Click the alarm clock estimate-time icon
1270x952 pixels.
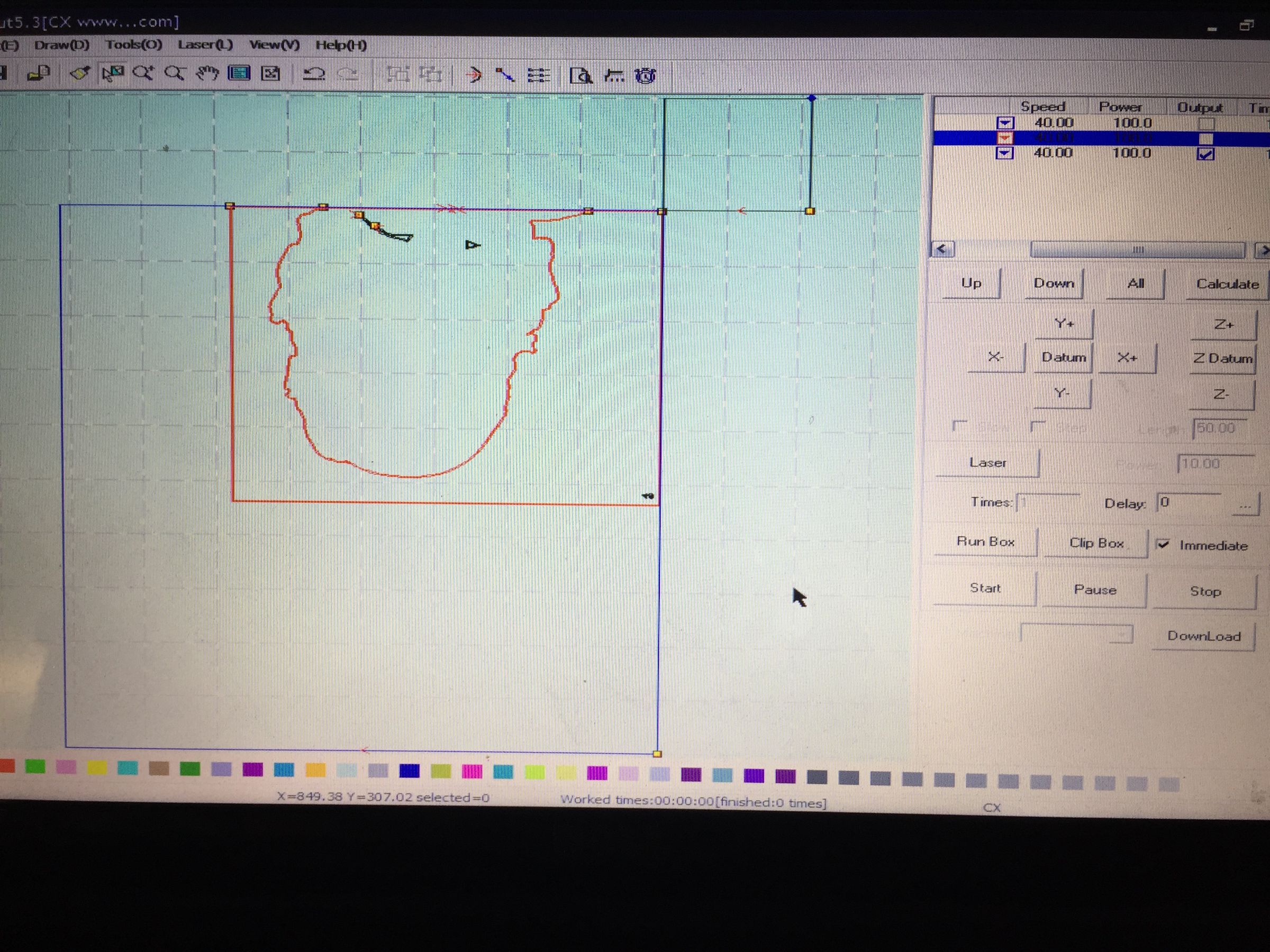(x=646, y=76)
